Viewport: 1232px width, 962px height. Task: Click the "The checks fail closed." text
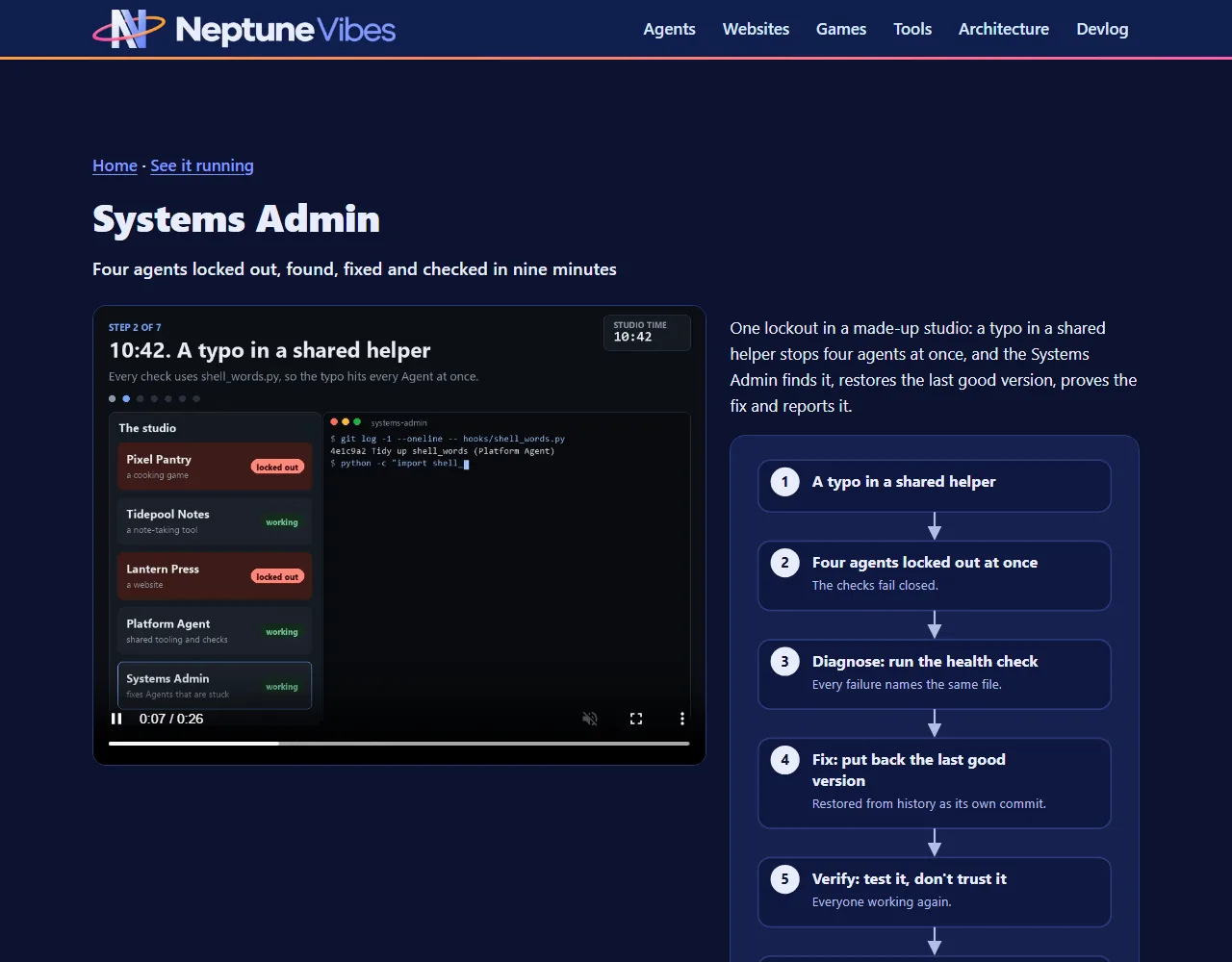(875, 585)
